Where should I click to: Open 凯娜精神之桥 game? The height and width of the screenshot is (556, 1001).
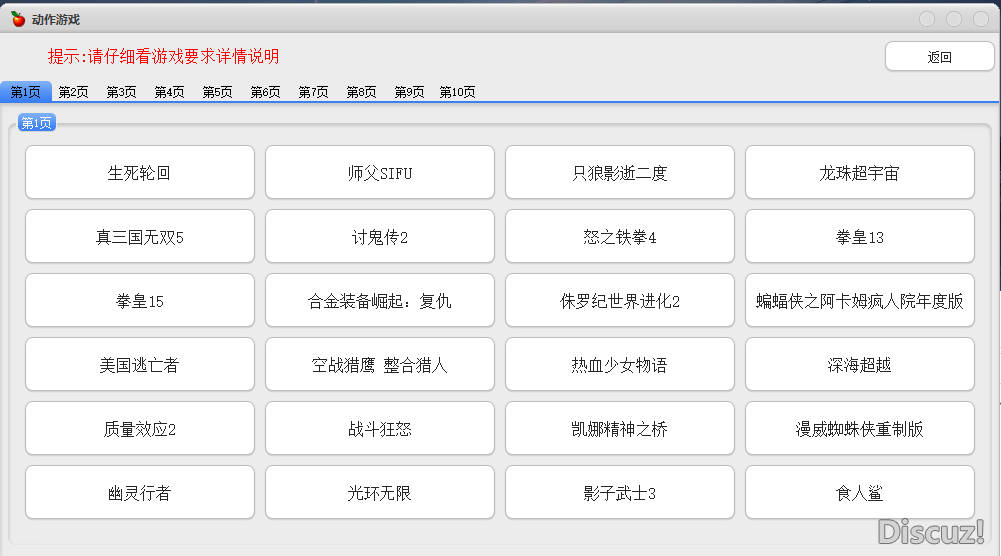(x=620, y=428)
